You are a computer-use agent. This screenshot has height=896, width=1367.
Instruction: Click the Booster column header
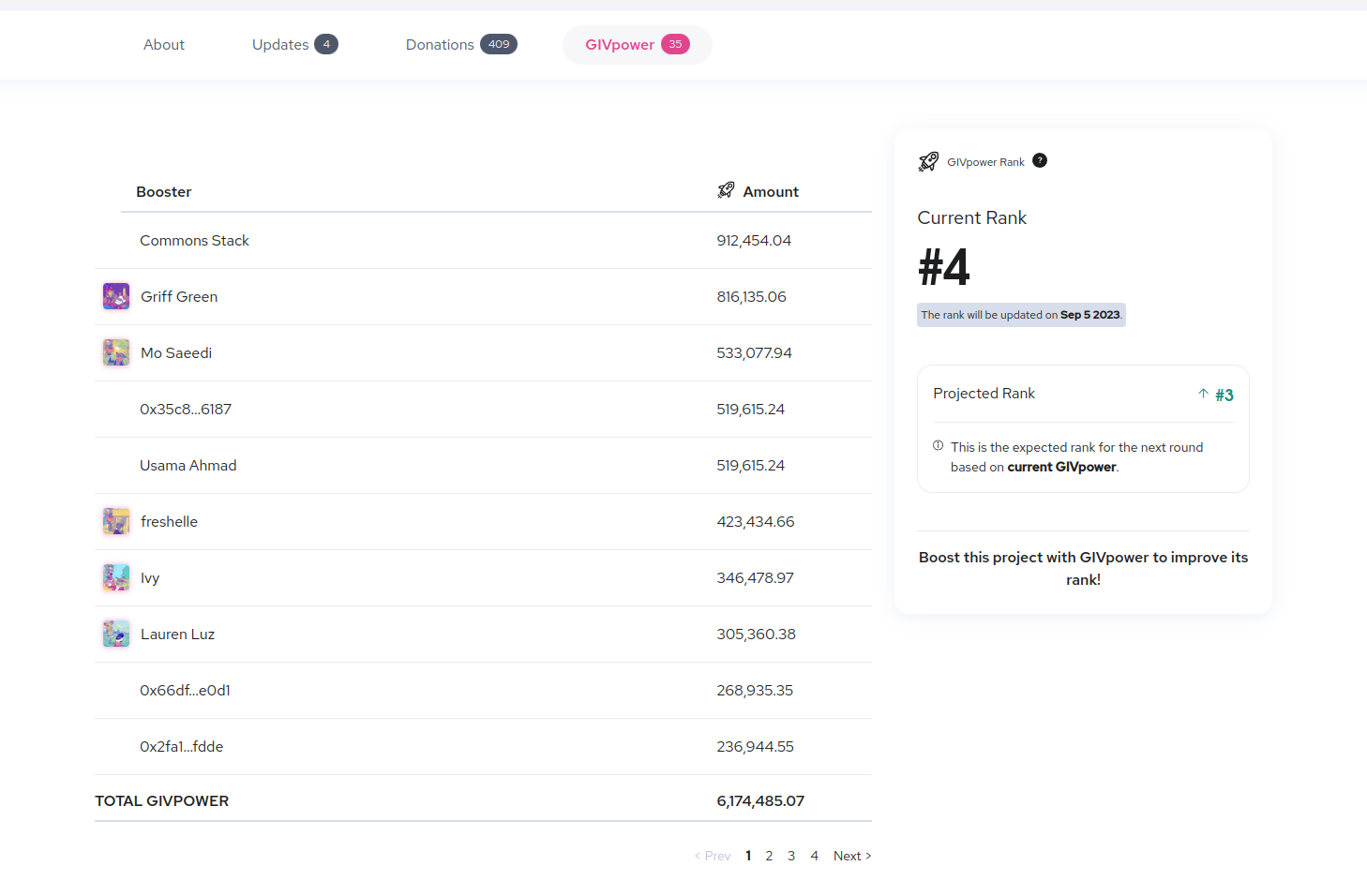point(164,192)
